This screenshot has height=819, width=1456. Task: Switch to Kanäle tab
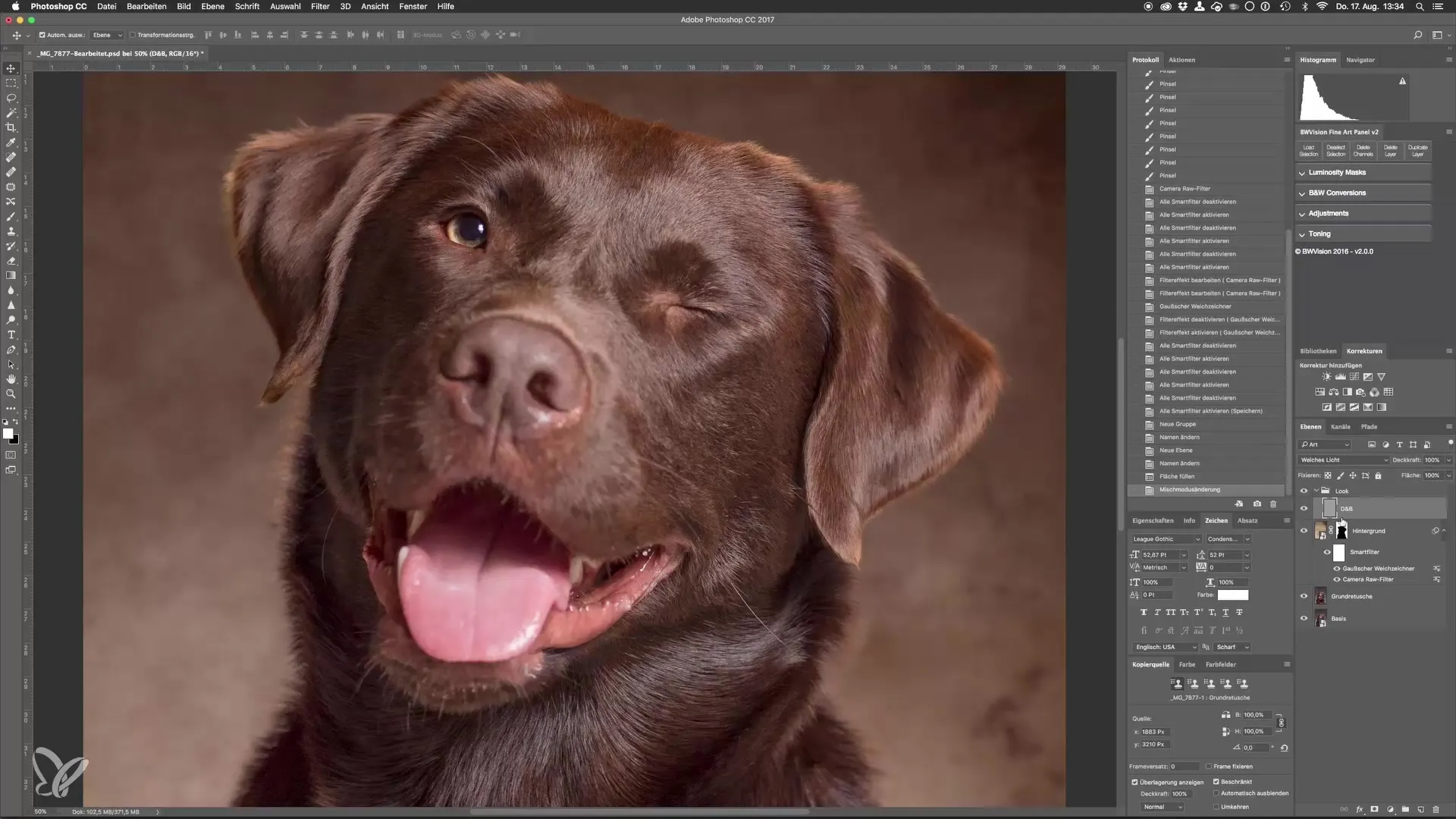tap(1340, 427)
